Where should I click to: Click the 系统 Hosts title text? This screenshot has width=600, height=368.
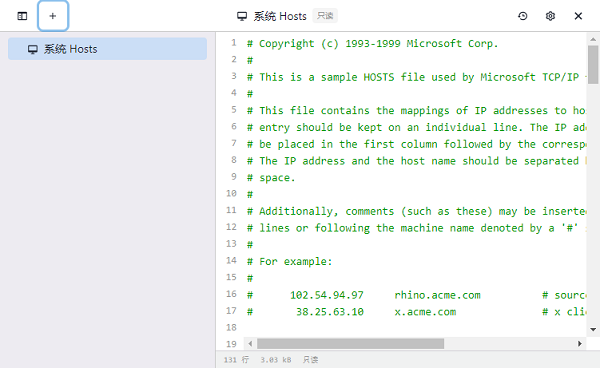coord(280,16)
